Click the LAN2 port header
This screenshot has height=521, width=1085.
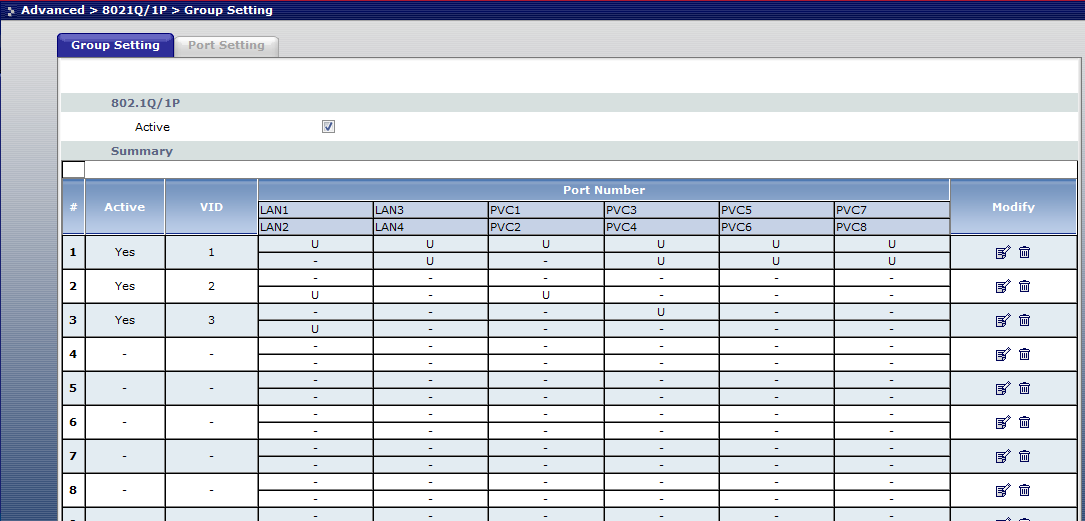316,227
